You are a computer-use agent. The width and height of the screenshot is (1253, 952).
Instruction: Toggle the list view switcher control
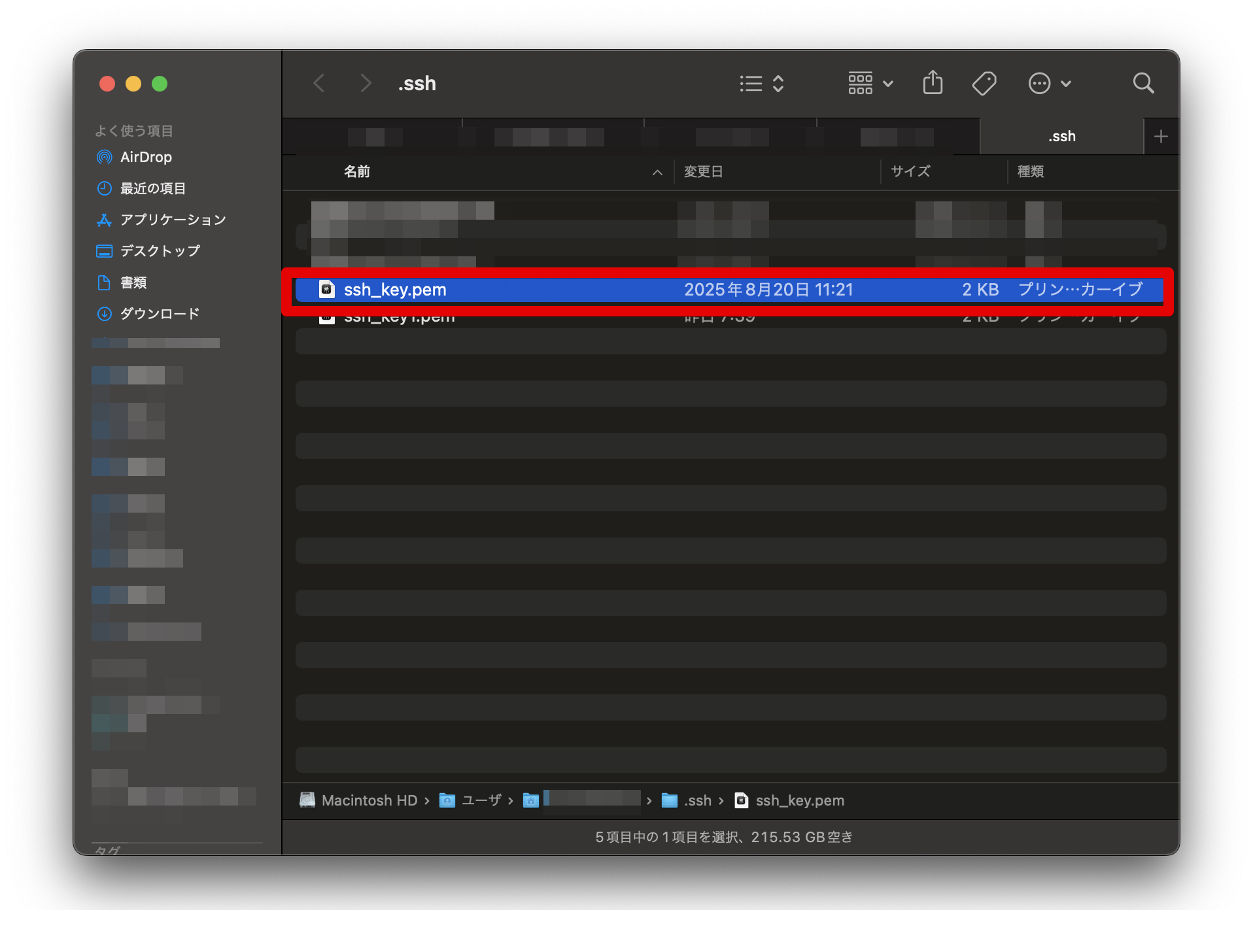click(761, 84)
